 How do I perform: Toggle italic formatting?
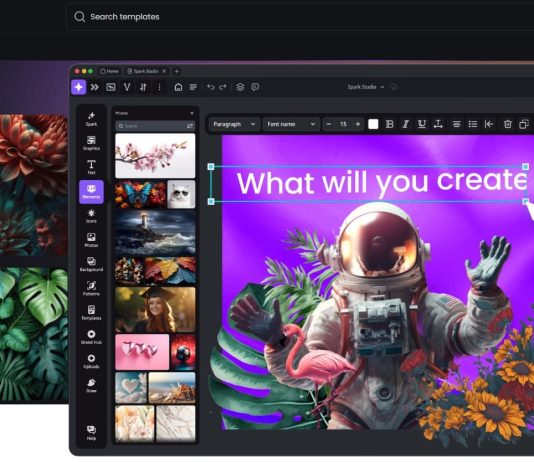pyautogui.click(x=406, y=124)
